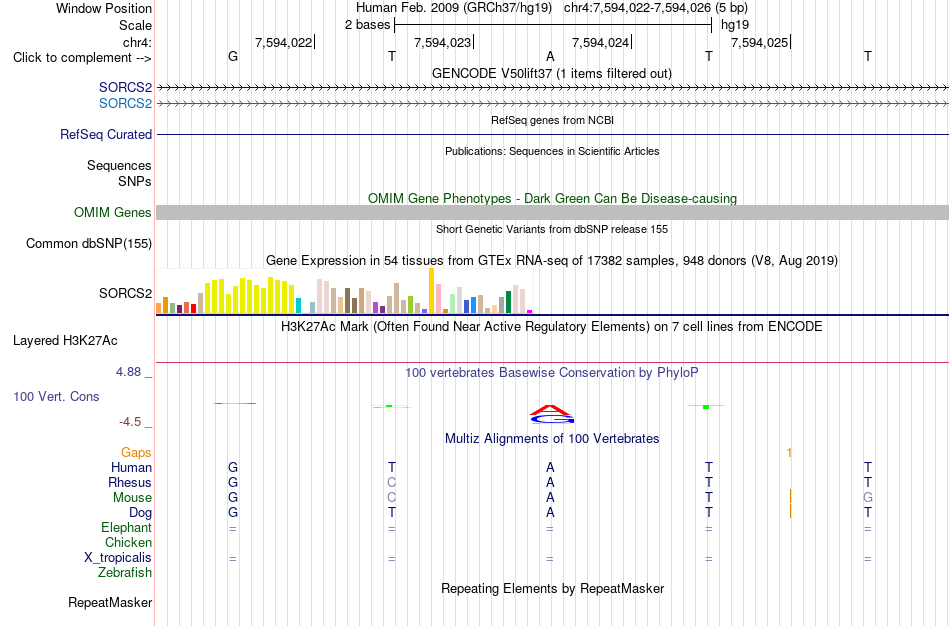This screenshot has height=626, width=950.
Task: Click the Dog species label
Action: point(141,513)
